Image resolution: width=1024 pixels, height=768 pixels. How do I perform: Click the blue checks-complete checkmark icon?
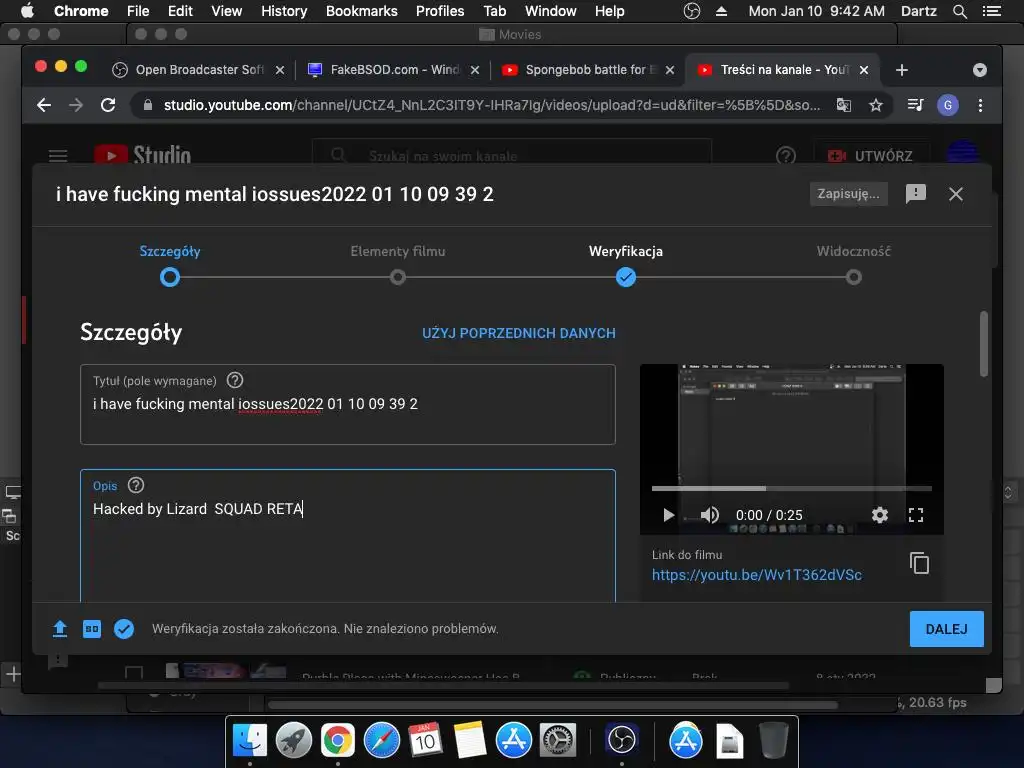click(x=124, y=629)
